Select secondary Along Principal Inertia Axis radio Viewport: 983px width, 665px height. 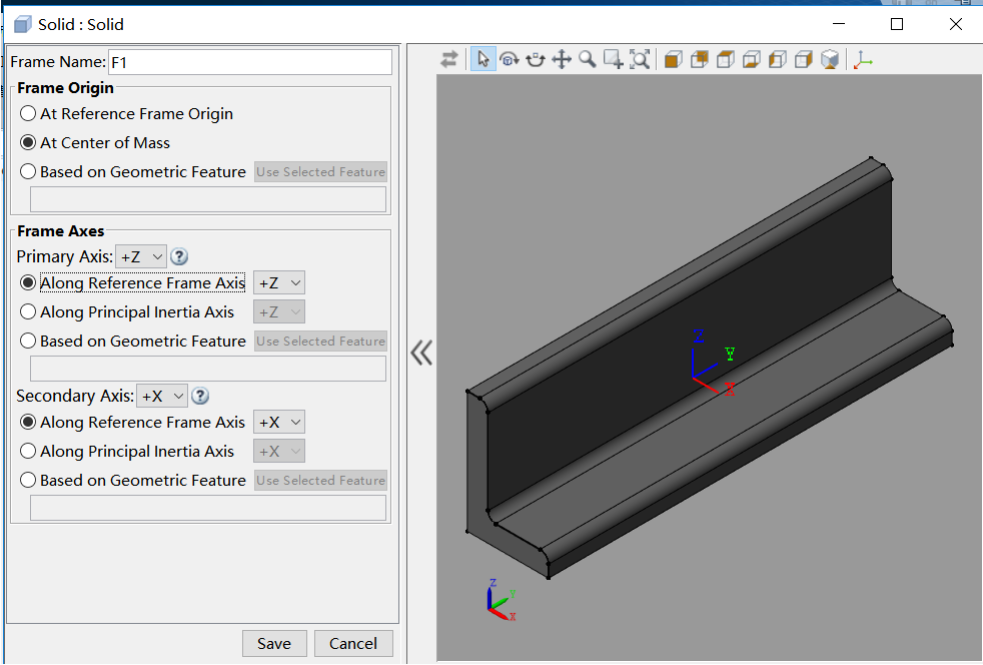[x=28, y=451]
